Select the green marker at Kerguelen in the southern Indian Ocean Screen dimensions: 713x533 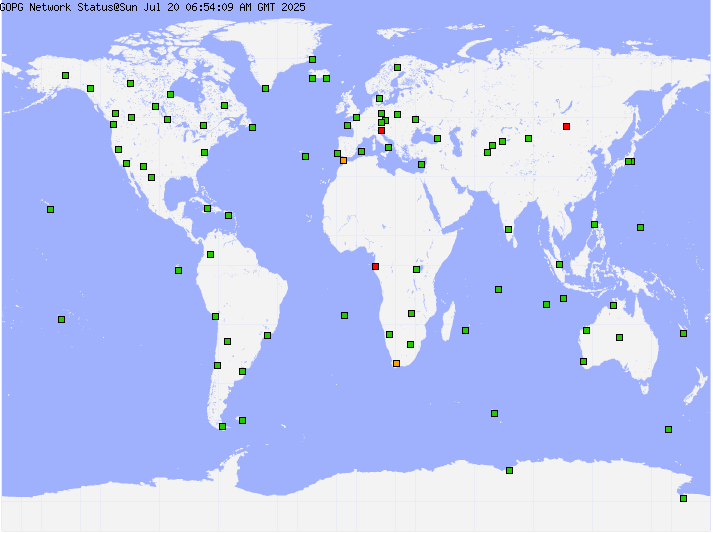(x=495, y=413)
